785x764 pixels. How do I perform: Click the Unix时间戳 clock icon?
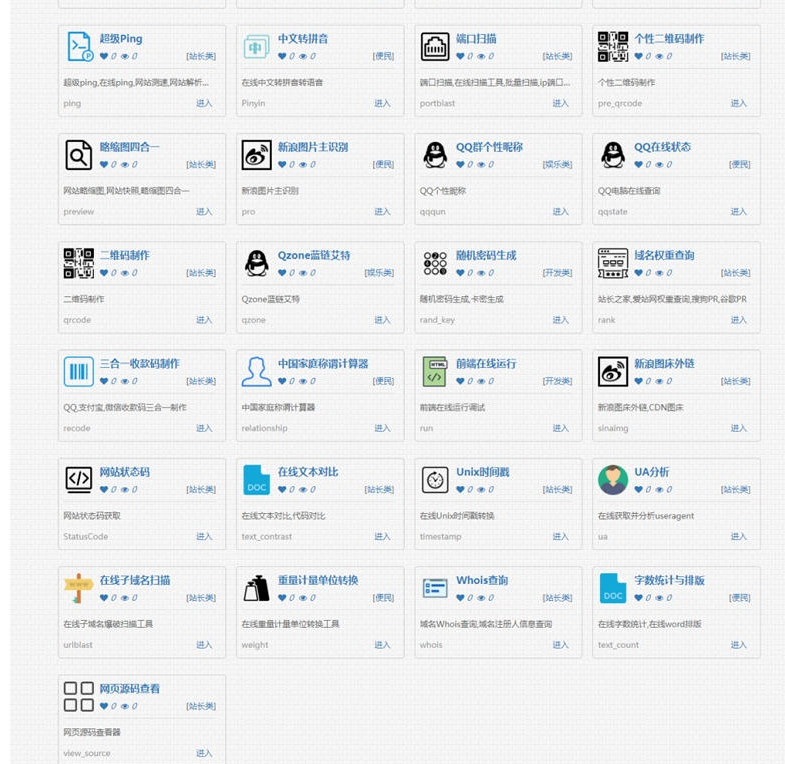[435, 480]
